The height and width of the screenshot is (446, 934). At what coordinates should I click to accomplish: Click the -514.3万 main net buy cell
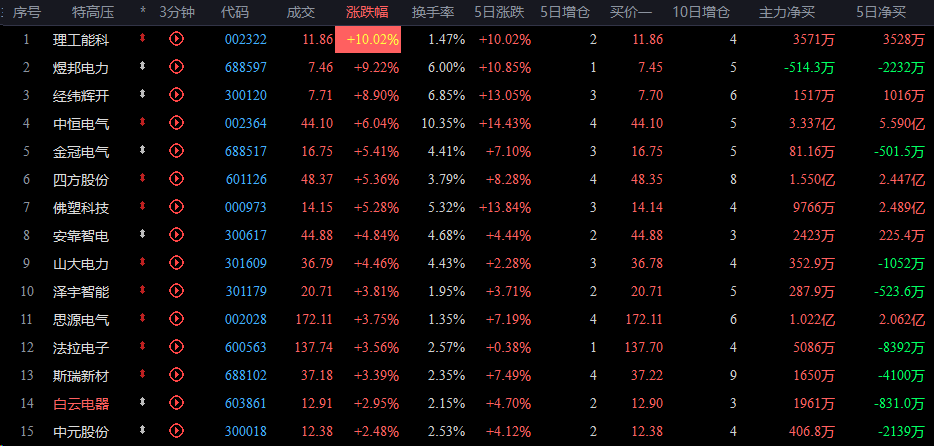810,67
